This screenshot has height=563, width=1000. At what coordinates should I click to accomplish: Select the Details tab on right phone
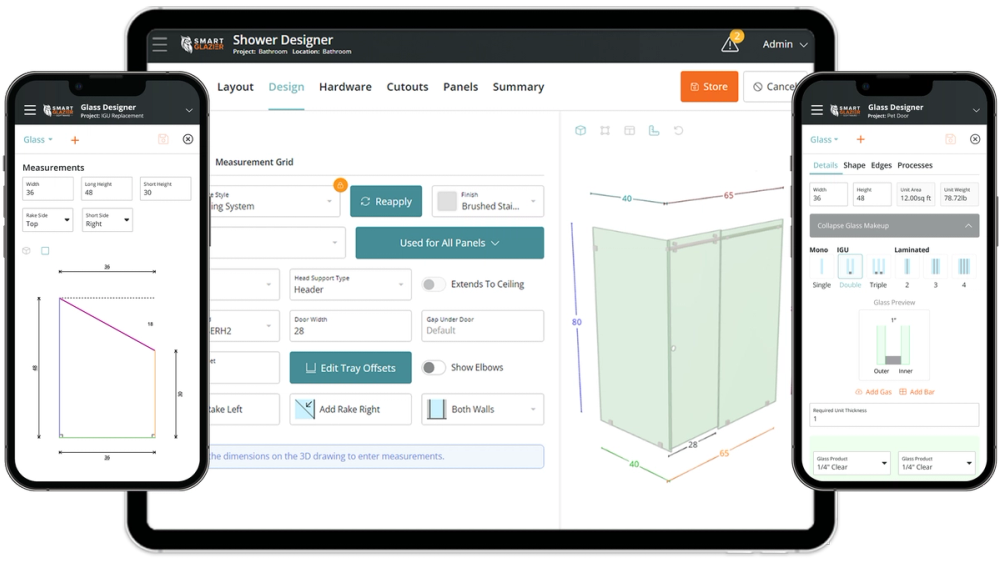pyautogui.click(x=825, y=165)
